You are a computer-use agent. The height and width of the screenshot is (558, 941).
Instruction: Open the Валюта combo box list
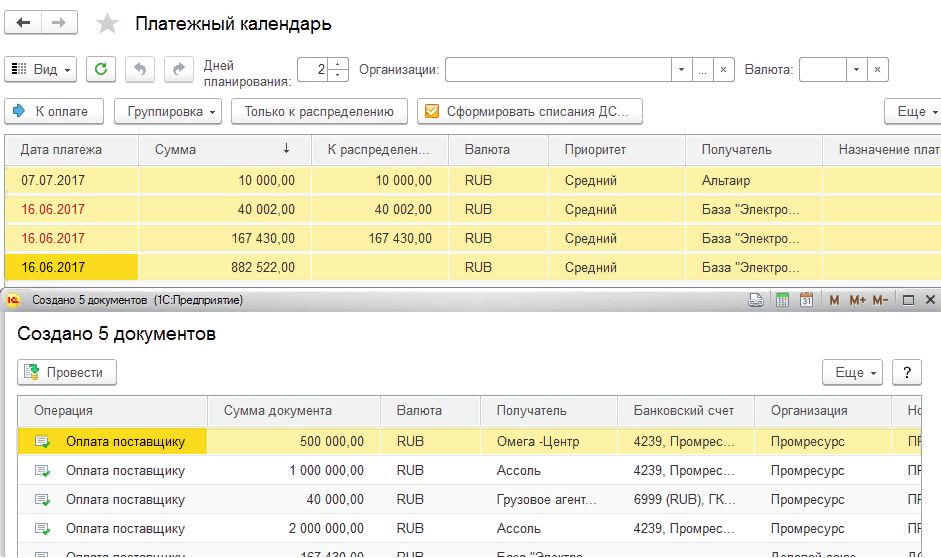point(855,69)
